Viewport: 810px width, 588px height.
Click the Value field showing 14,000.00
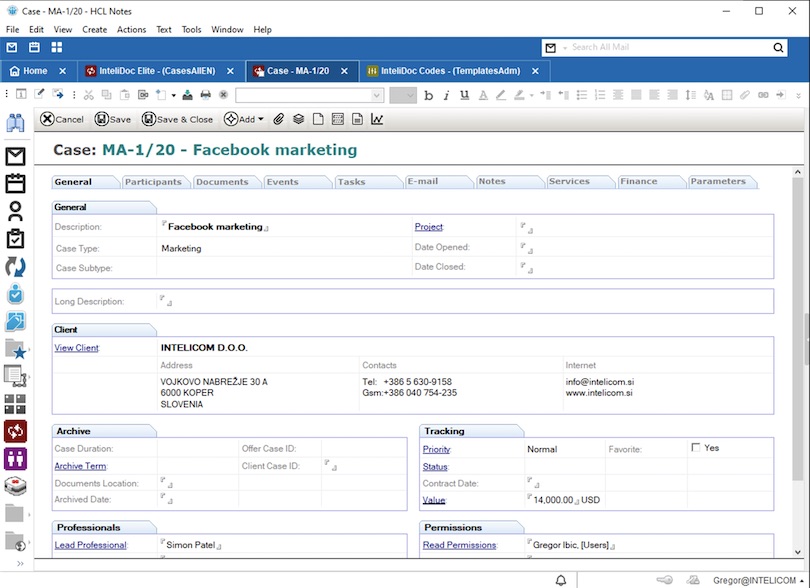553,500
